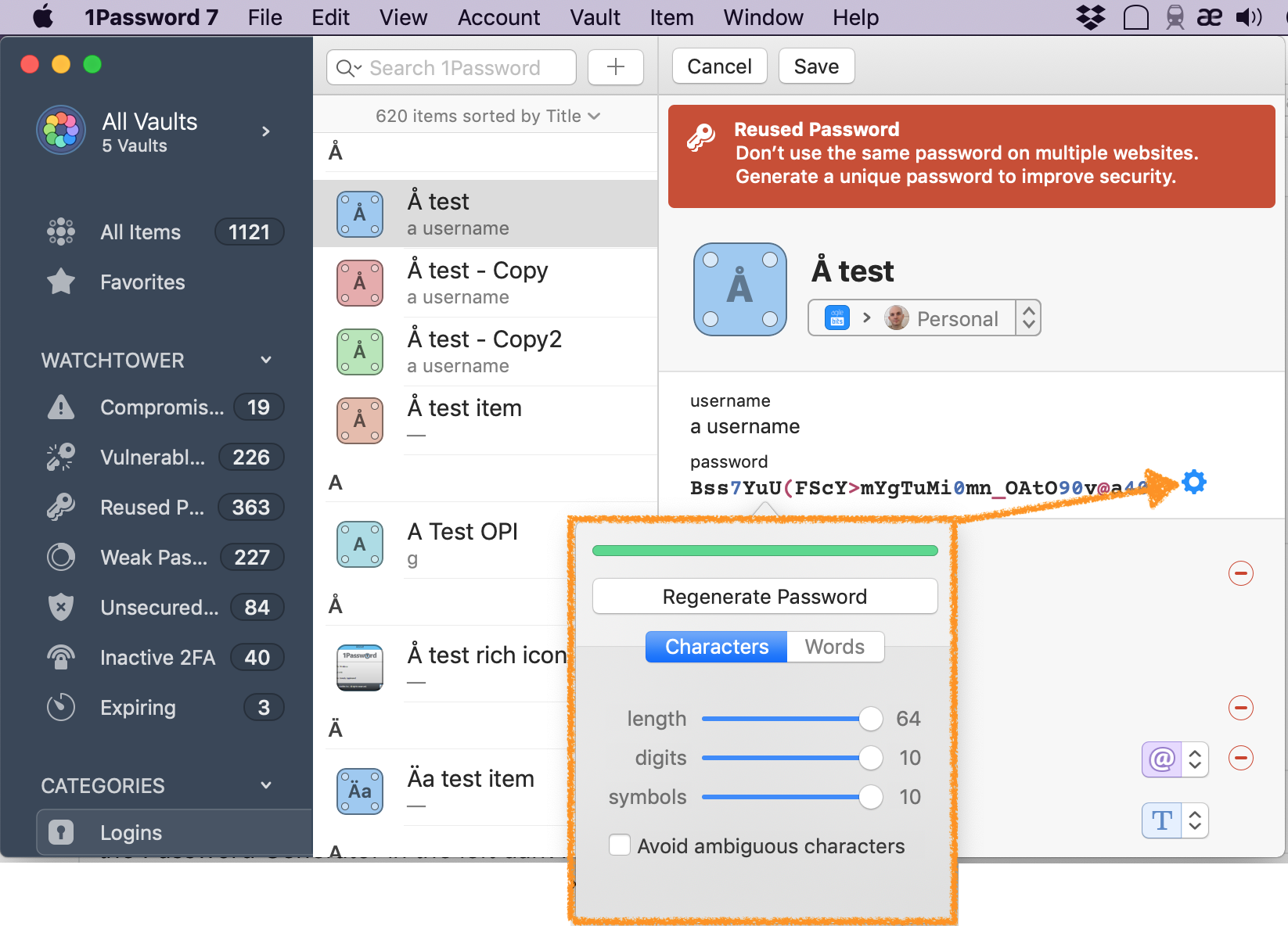Collapse the Watchtower section
The image size is (1288, 926).
click(266, 360)
